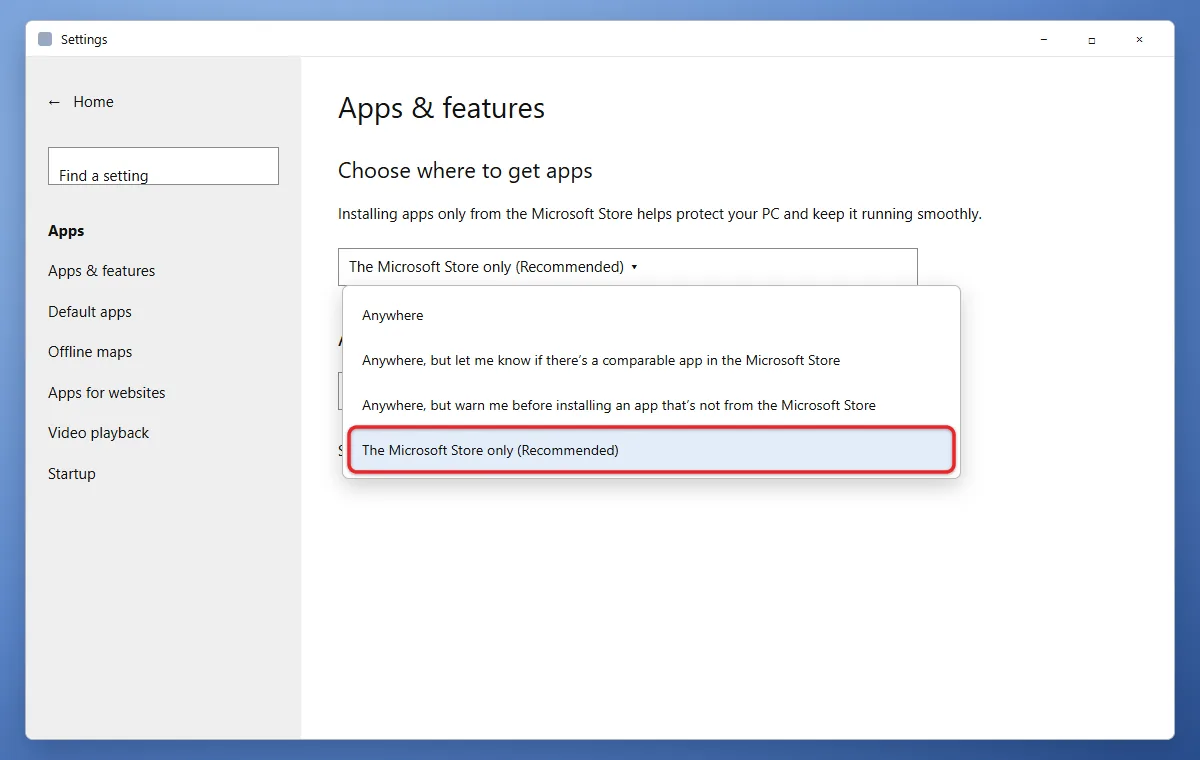Choose Anywhere, but warn me option
The image size is (1200, 760).
(651, 405)
